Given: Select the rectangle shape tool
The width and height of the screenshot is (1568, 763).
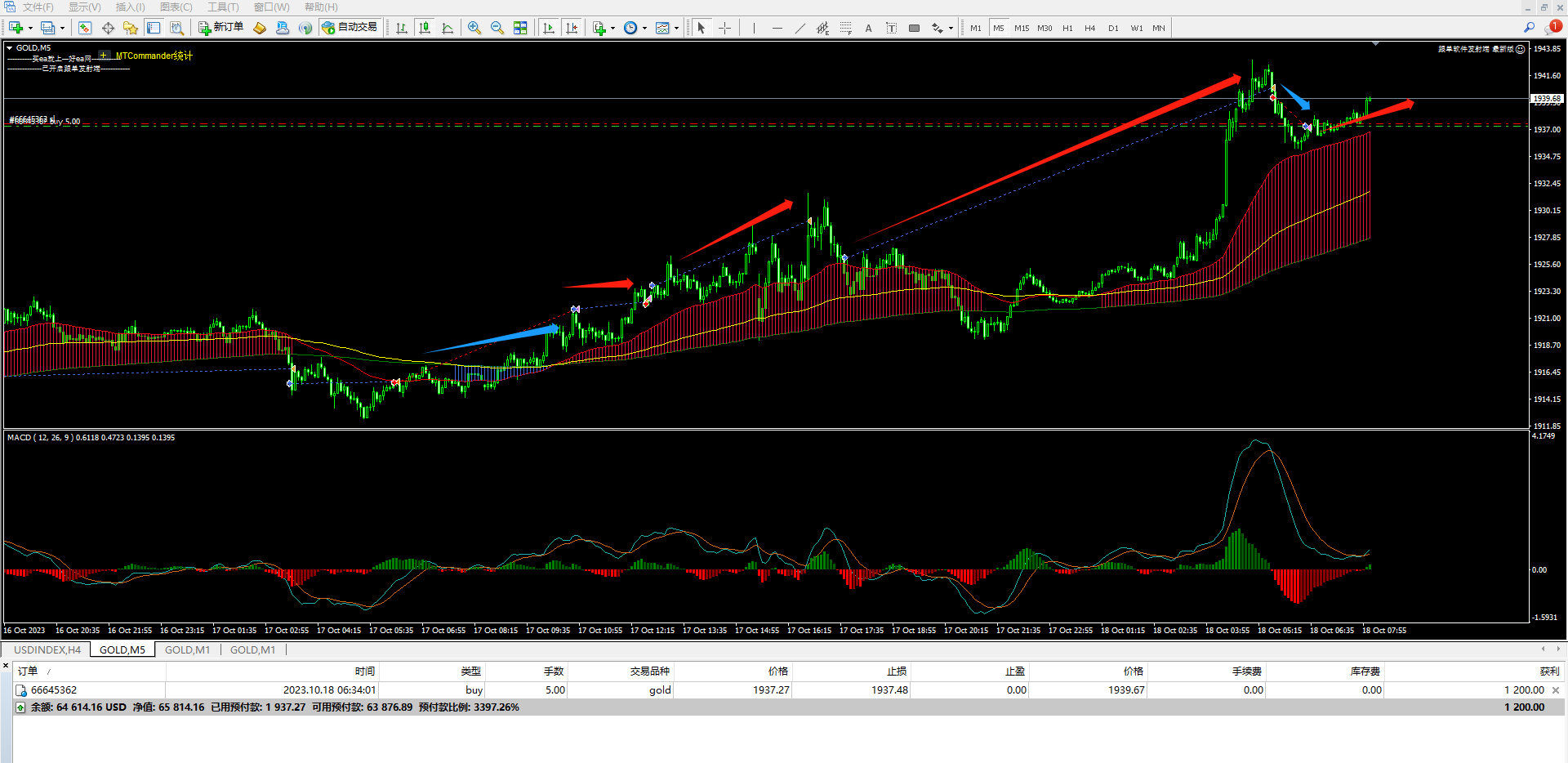Looking at the screenshot, I should (x=914, y=28).
